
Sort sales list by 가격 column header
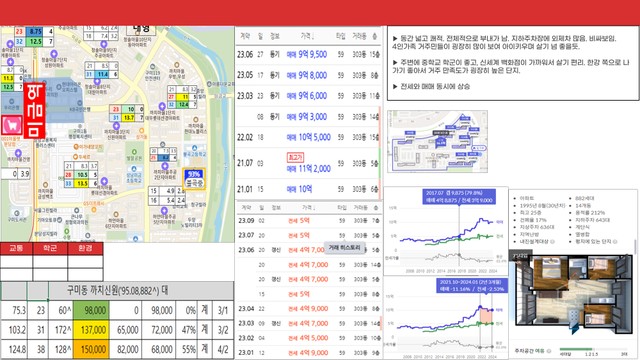pos(307,36)
